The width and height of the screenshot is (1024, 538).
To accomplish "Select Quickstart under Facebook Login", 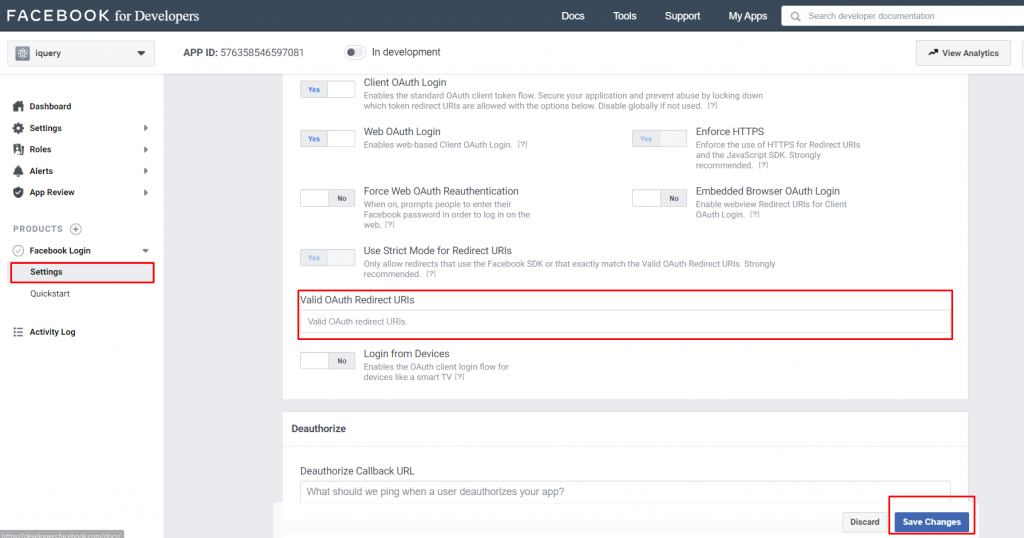I will click(50, 294).
